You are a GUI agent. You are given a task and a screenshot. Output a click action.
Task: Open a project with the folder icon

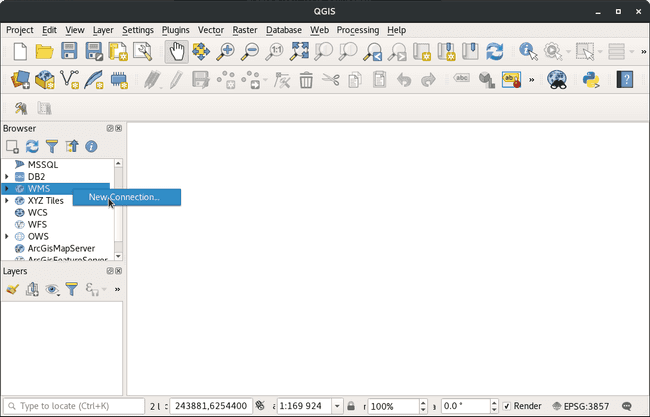[x=44, y=52]
